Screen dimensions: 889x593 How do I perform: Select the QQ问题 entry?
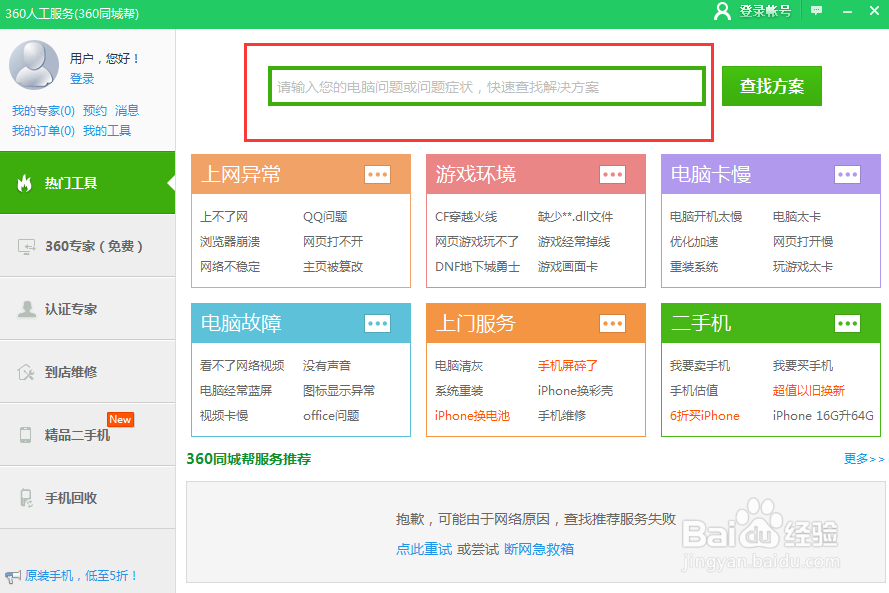click(x=325, y=217)
